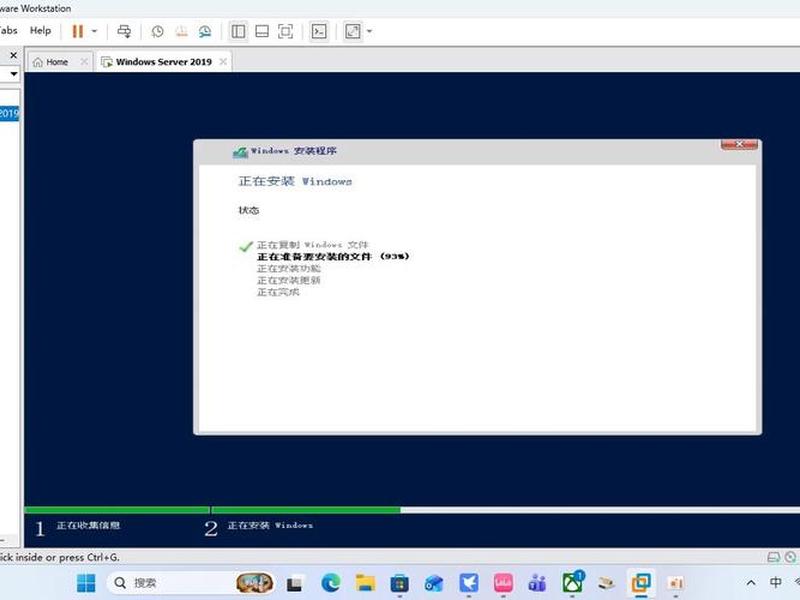
Task: Open Xbox app with notification badge
Action: pyautogui.click(x=572, y=582)
